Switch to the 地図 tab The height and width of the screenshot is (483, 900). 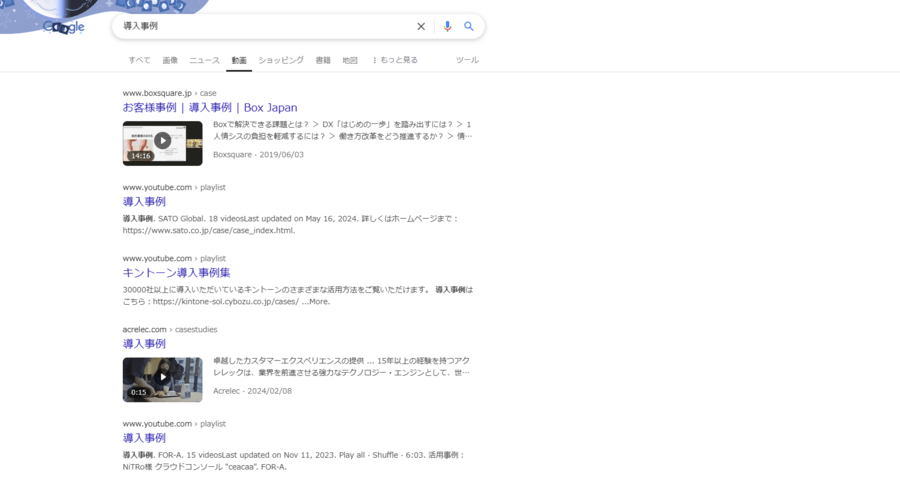point(350,60)
